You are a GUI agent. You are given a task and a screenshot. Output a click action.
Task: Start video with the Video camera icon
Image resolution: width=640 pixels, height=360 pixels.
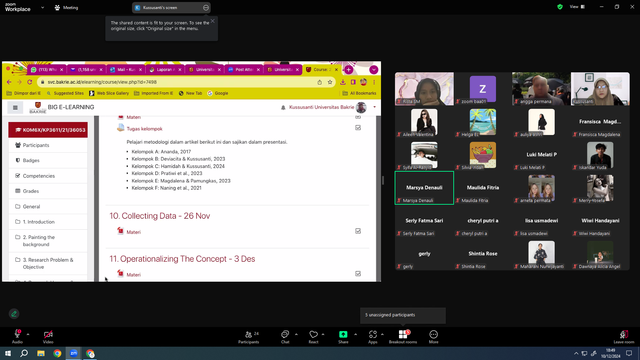pos(48,334)
